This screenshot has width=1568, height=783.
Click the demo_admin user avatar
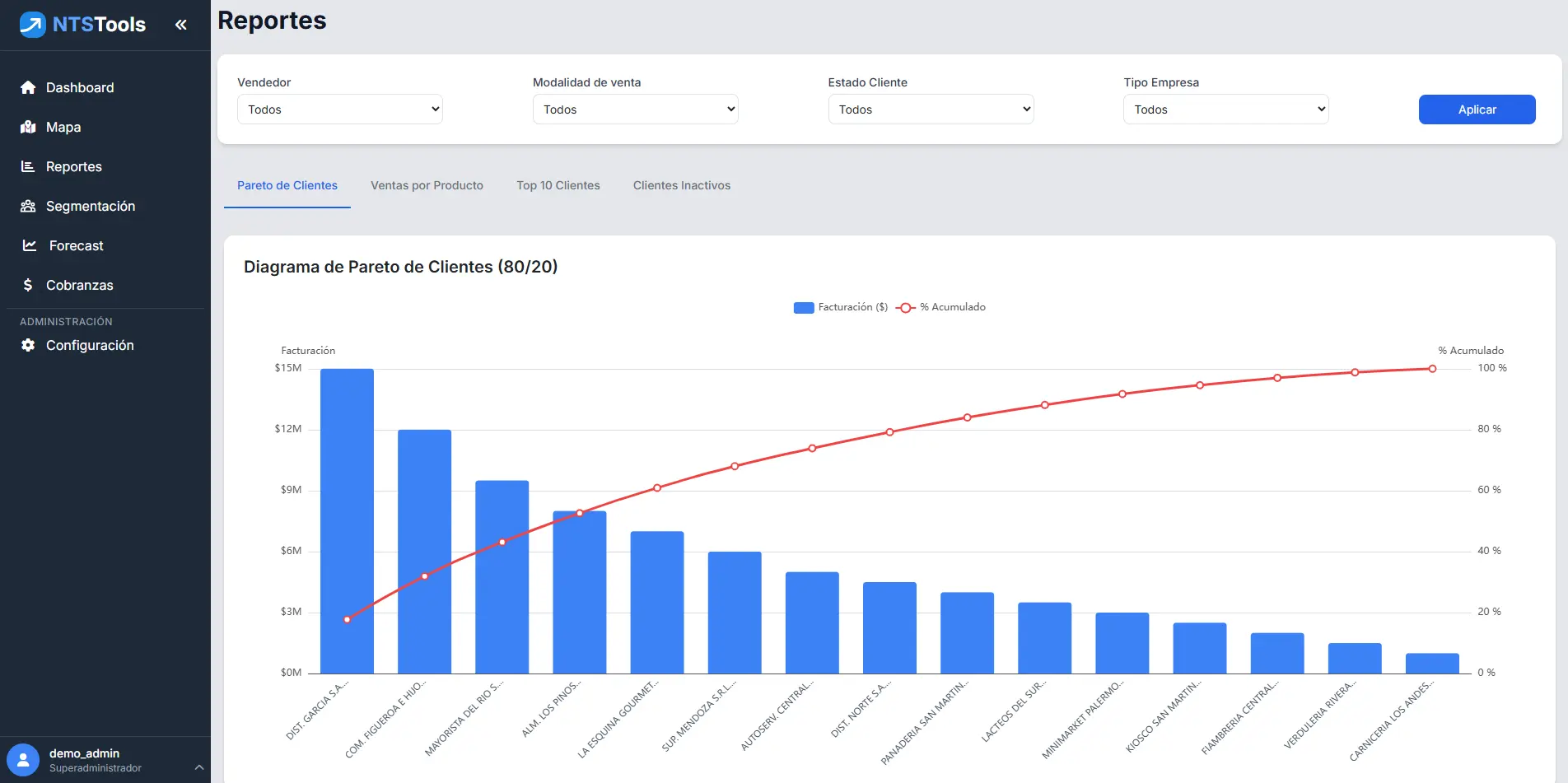pos(23,760)
